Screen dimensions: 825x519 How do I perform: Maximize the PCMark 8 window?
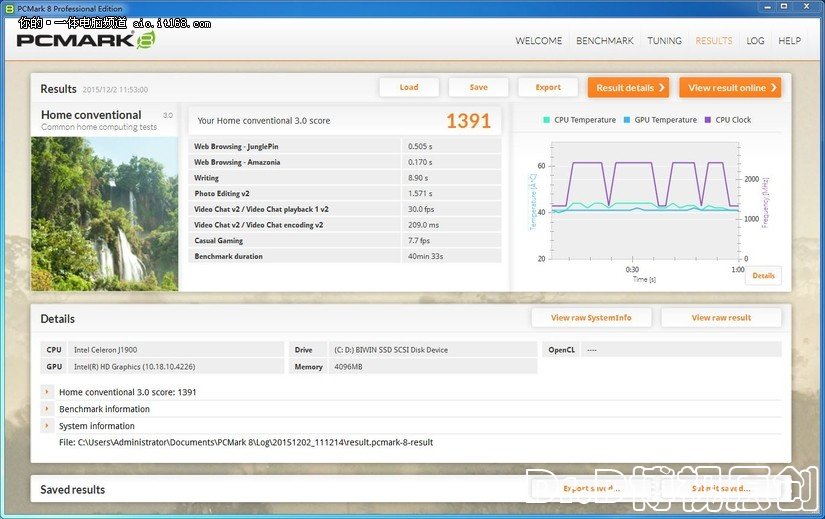tap(784, 7)
